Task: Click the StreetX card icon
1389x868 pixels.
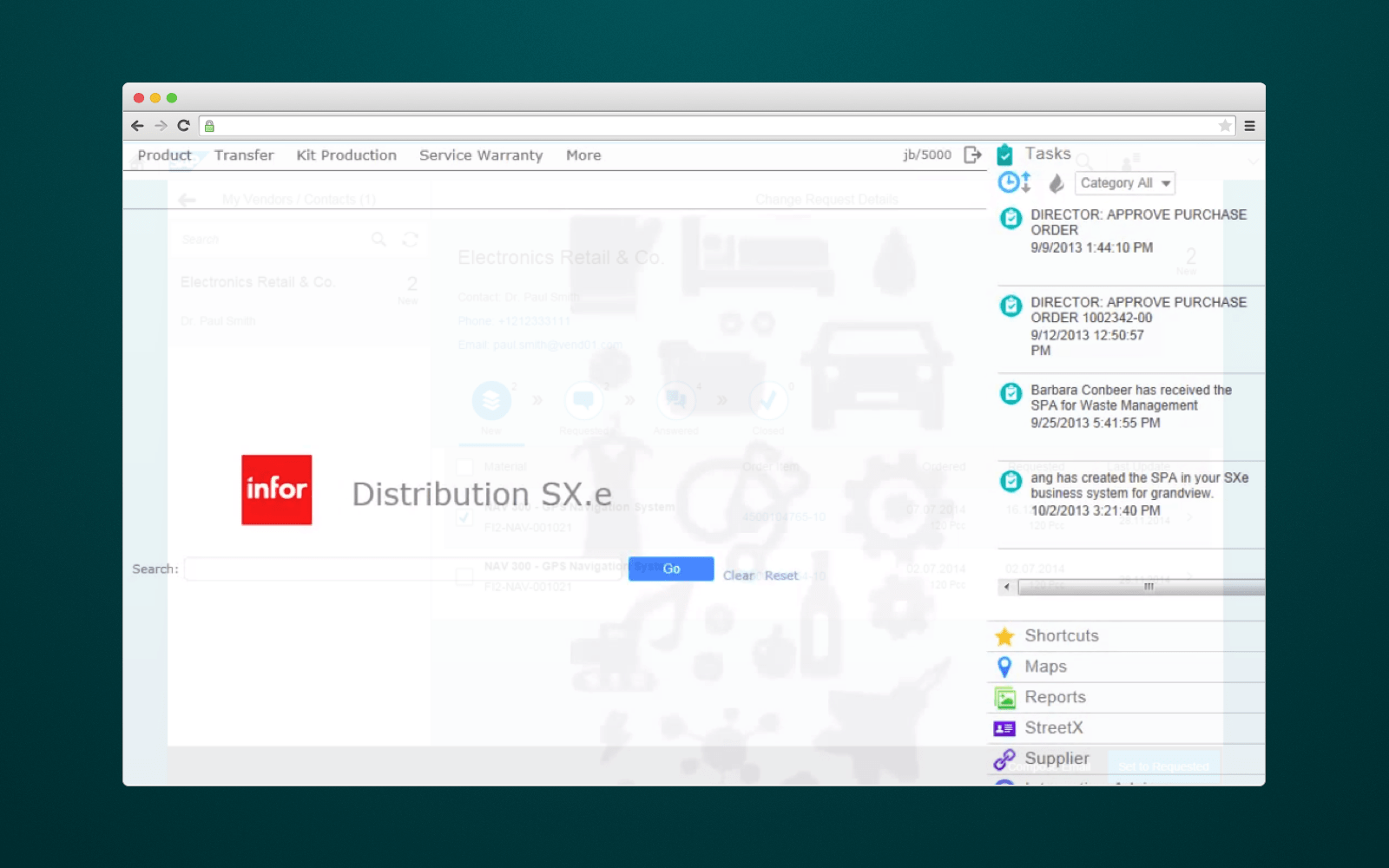Action: 1004,728
